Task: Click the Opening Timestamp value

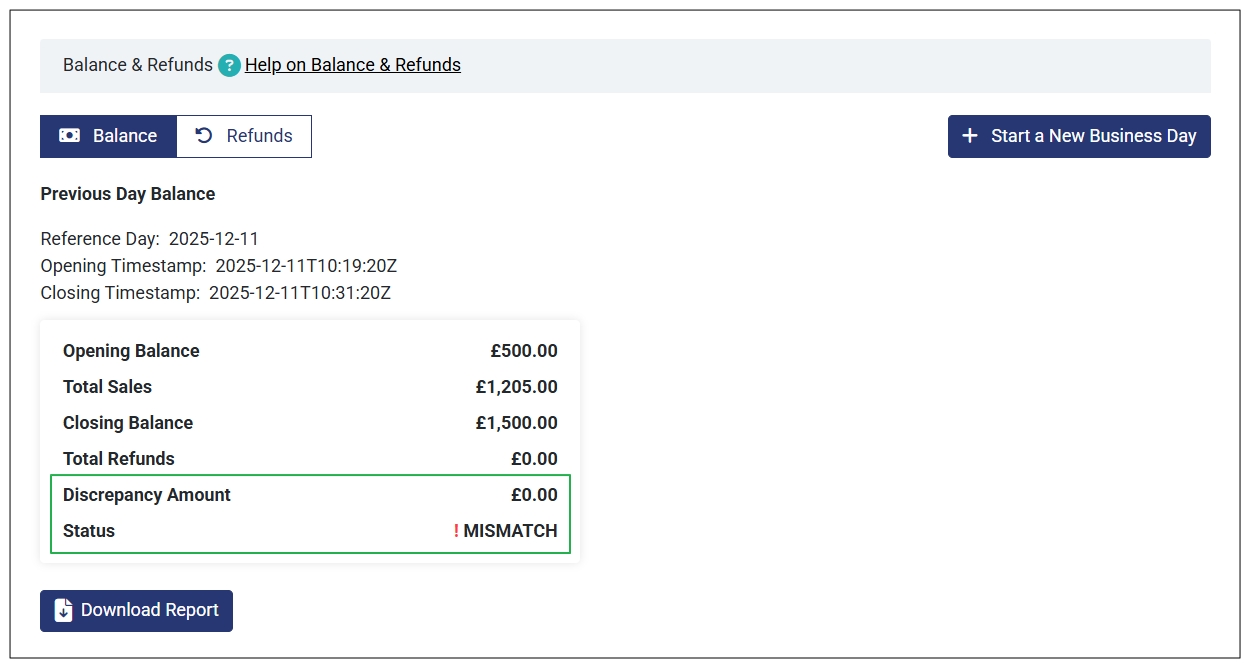Action: pyautogui.click(x=306, y=266)
